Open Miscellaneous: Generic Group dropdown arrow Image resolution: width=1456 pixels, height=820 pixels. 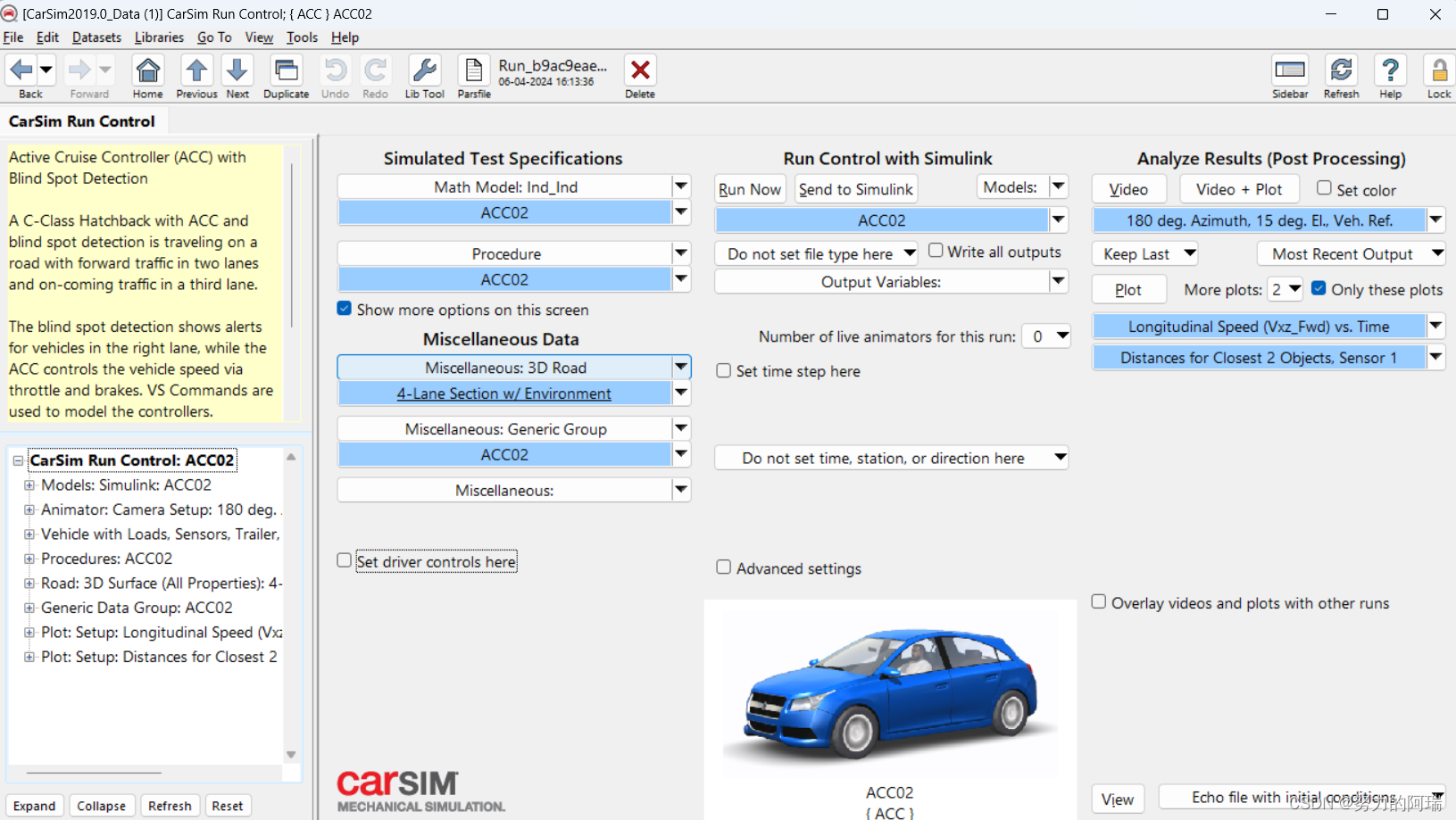681,428
